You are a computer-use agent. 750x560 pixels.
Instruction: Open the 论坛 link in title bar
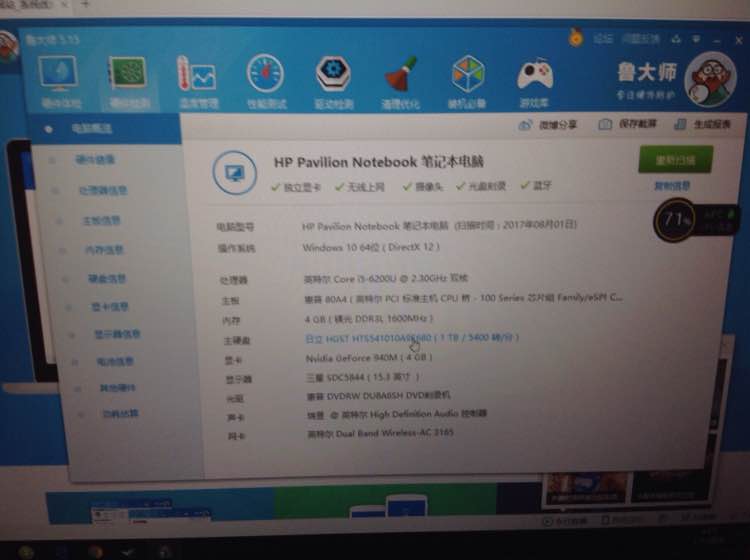tap(603, 39)
